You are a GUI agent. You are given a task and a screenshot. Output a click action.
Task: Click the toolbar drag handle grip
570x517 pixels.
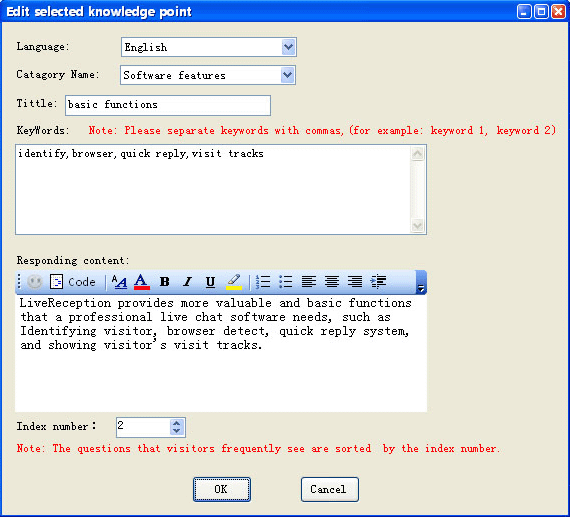point(19,282)
